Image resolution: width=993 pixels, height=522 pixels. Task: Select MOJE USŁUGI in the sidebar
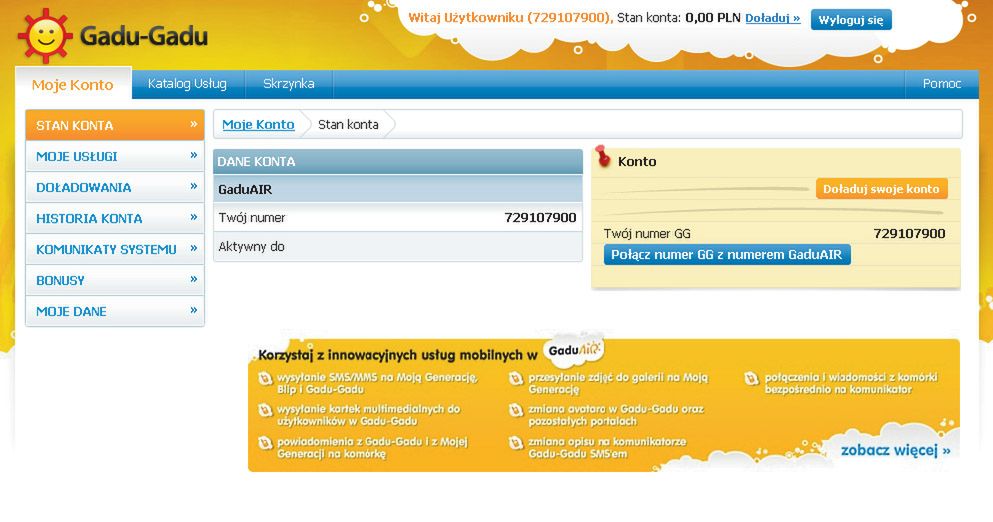coord(115,156)
